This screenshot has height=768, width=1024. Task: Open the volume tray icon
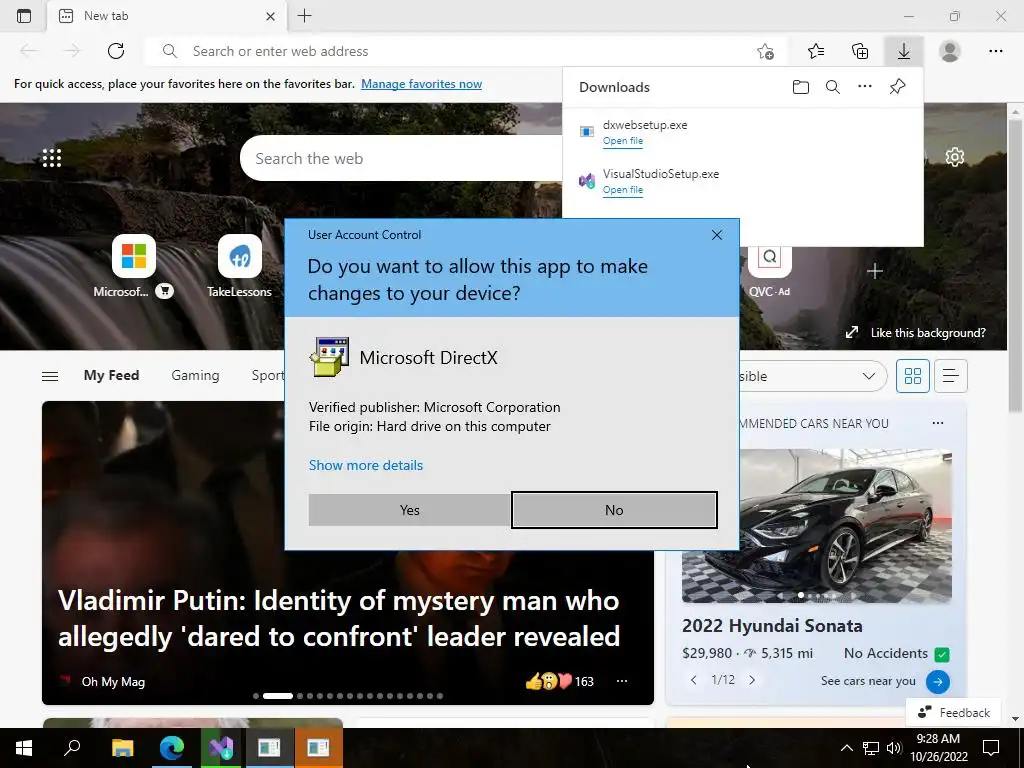click(894, 748)
